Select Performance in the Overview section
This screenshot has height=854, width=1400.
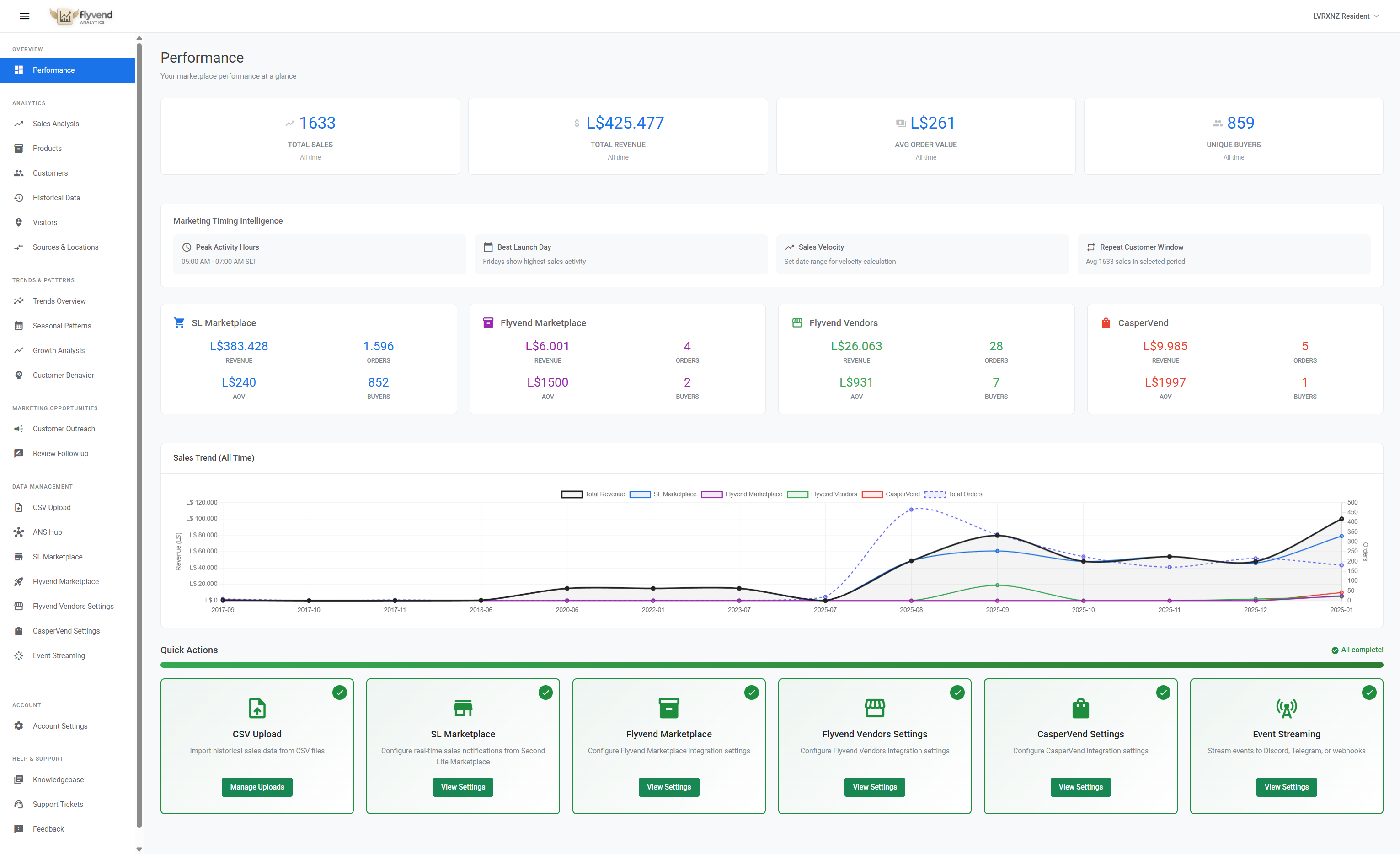click(53, 70)
